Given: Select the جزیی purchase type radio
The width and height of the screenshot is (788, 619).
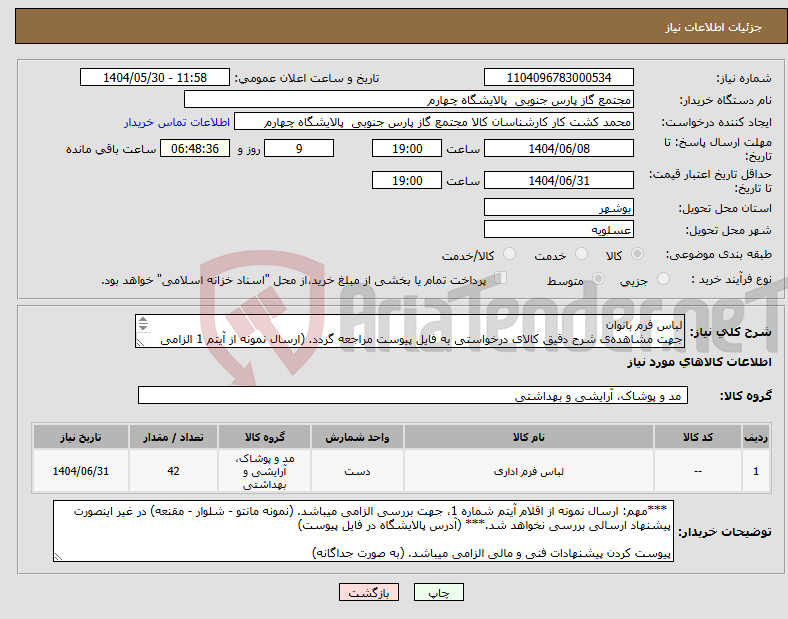Looking at the screenshot, I should pyautogui.click(x=663, y=279).
